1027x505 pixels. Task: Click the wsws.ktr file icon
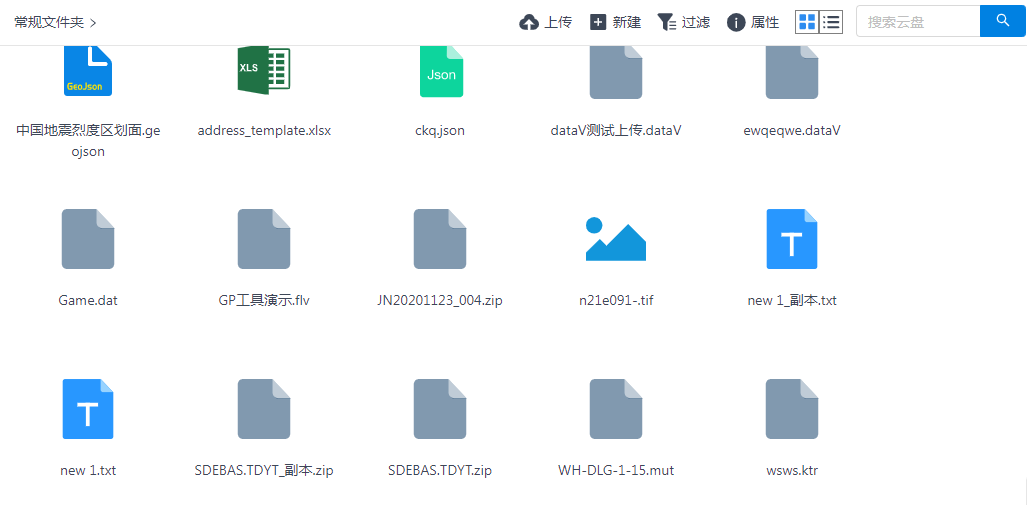(x=792, y=409)
